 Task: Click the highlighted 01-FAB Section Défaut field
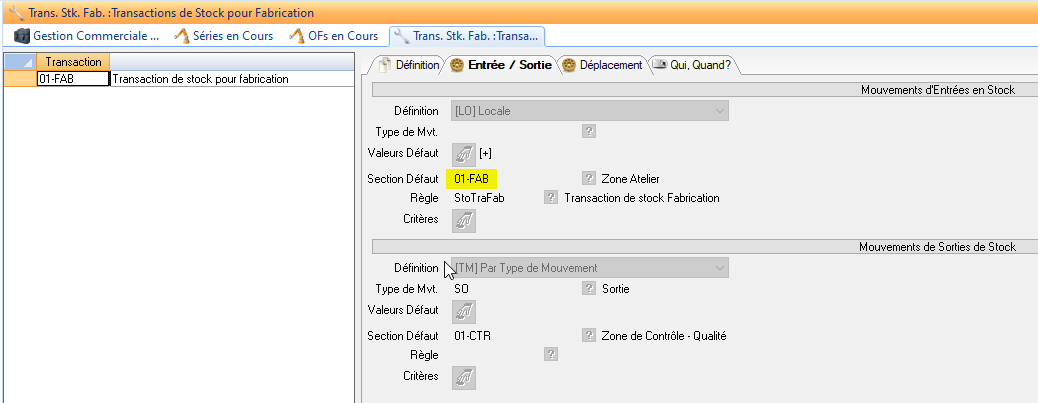(471, 178)
